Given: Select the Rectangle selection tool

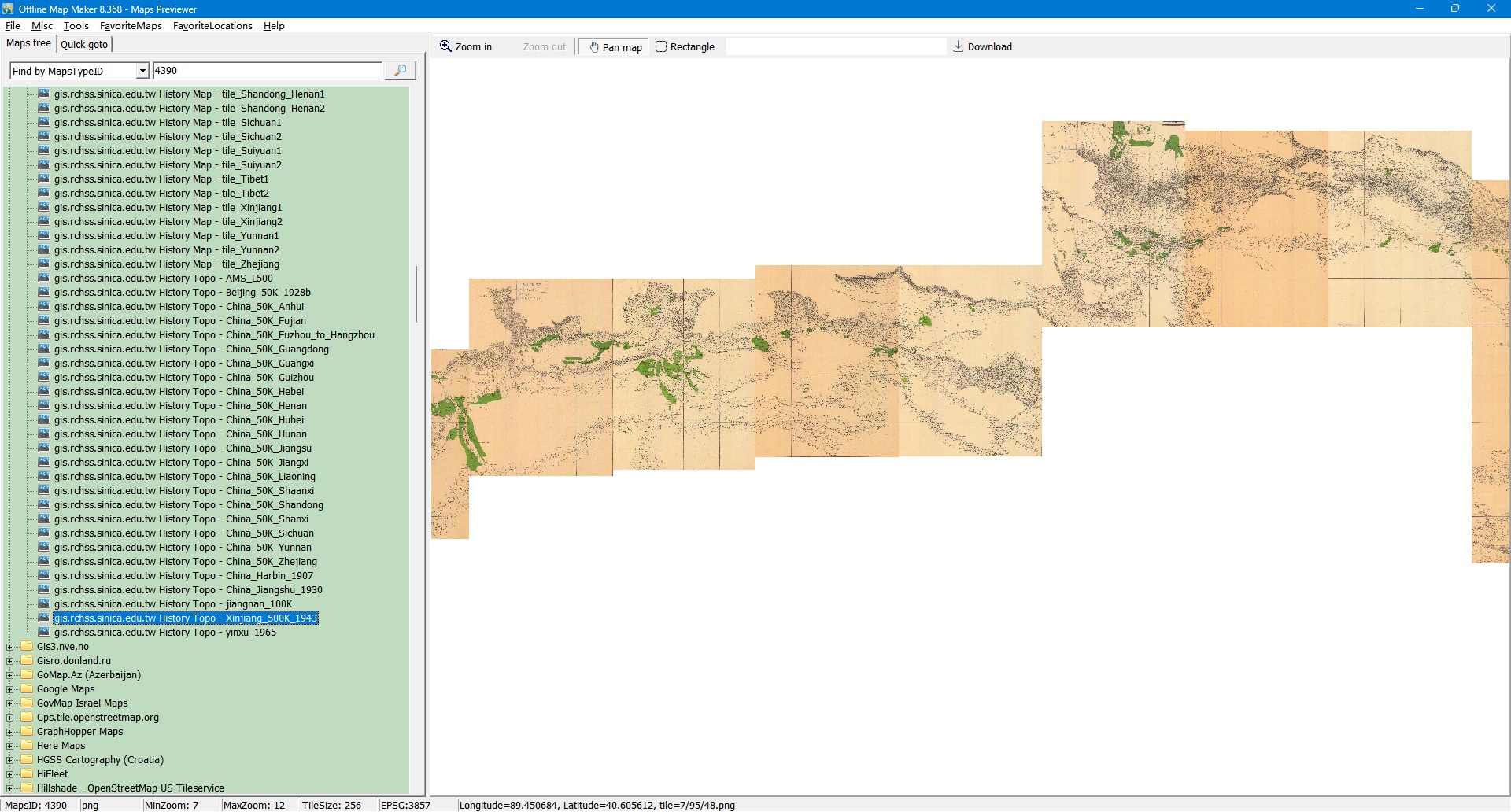Looking at the screenshot, I should (661, 47).
